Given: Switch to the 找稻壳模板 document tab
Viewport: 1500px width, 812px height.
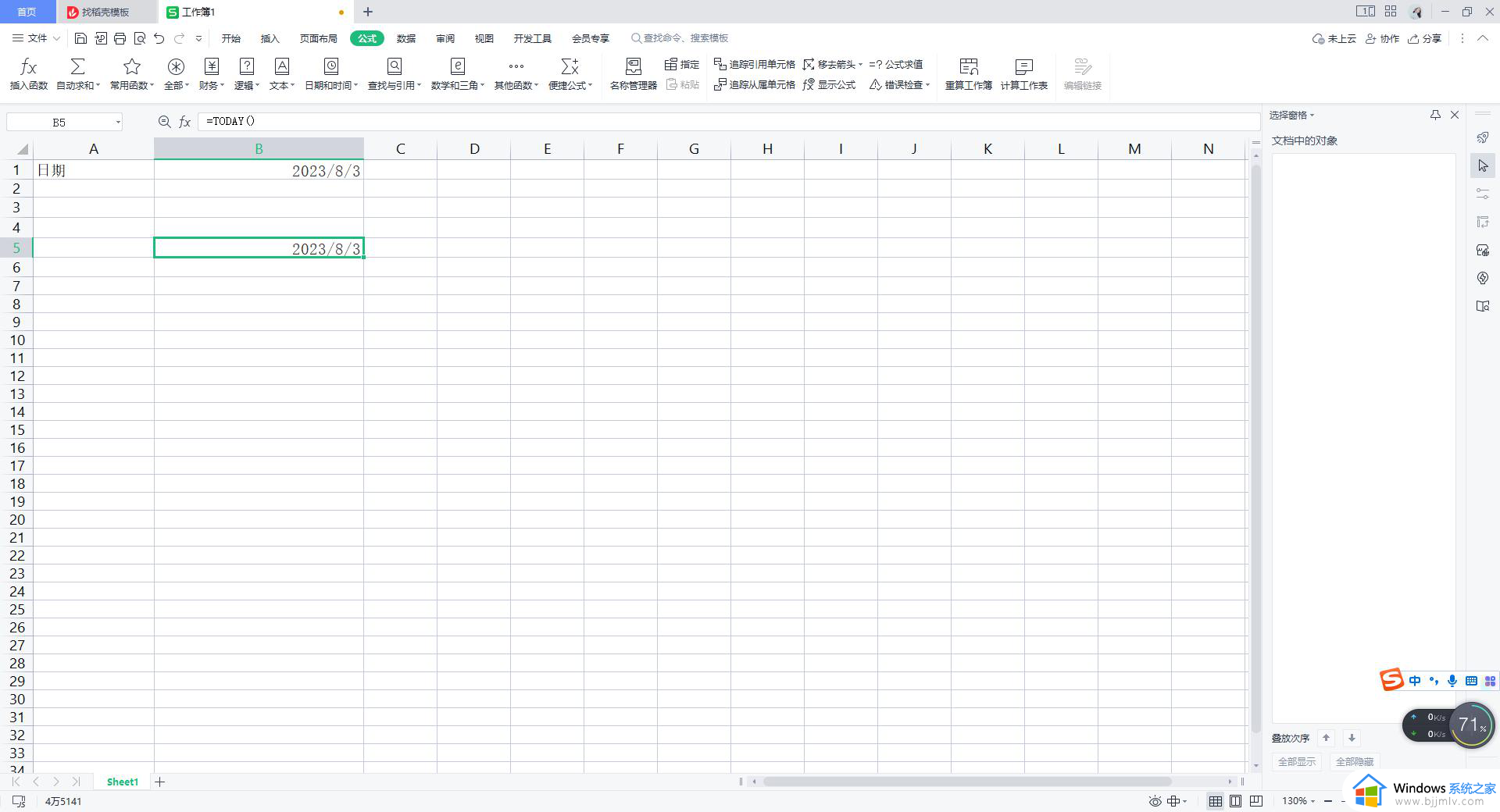Looking at the screenshot, I should (x=105, y=12).
